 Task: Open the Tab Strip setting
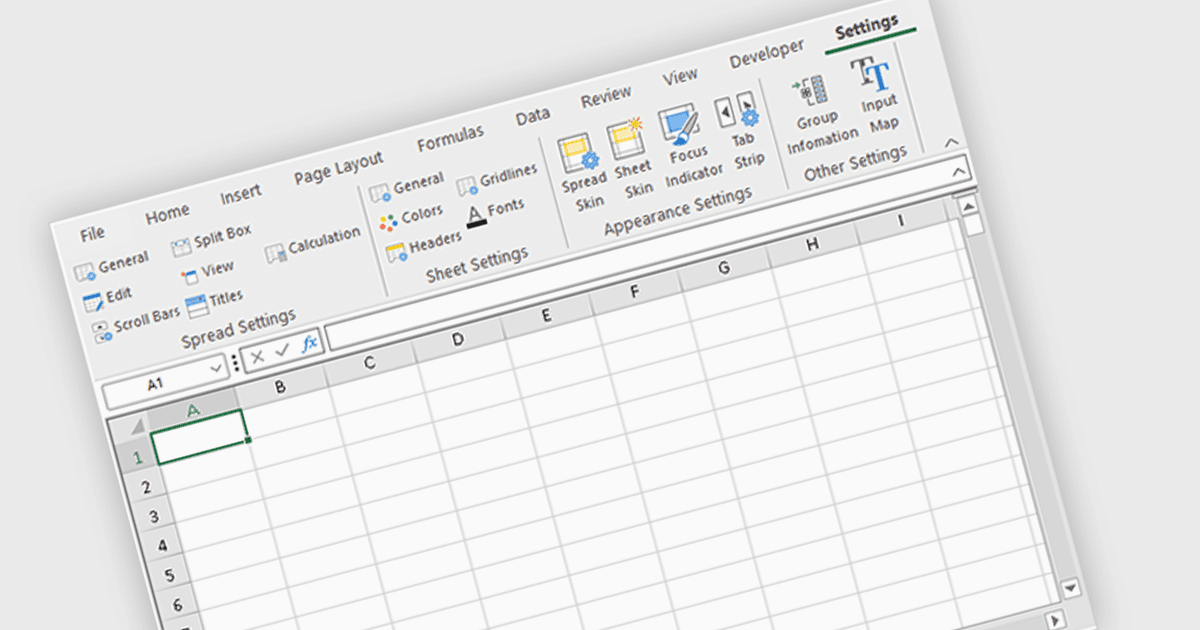tap(743, 130)
